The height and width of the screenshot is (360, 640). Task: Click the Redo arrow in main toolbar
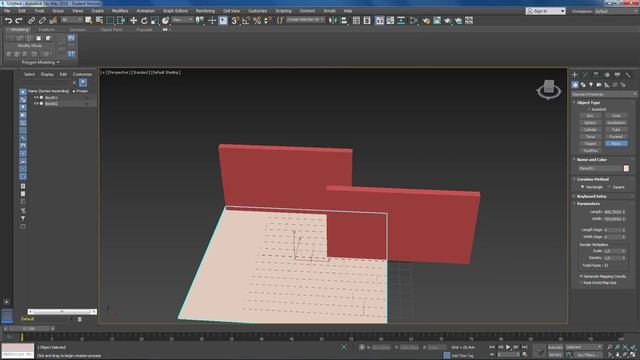(19, 20)
